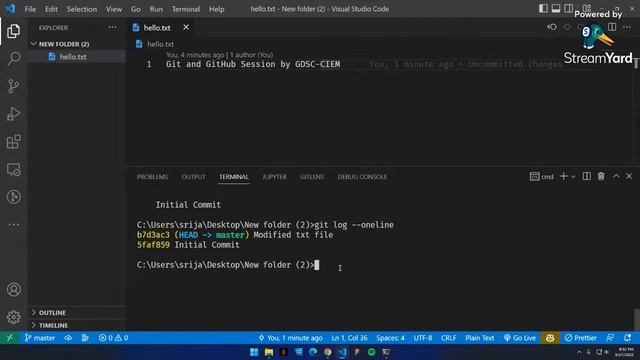Screen dimensions: 640x360
Task: Checkout branch via master in status bar
Action: pos(40,338)
